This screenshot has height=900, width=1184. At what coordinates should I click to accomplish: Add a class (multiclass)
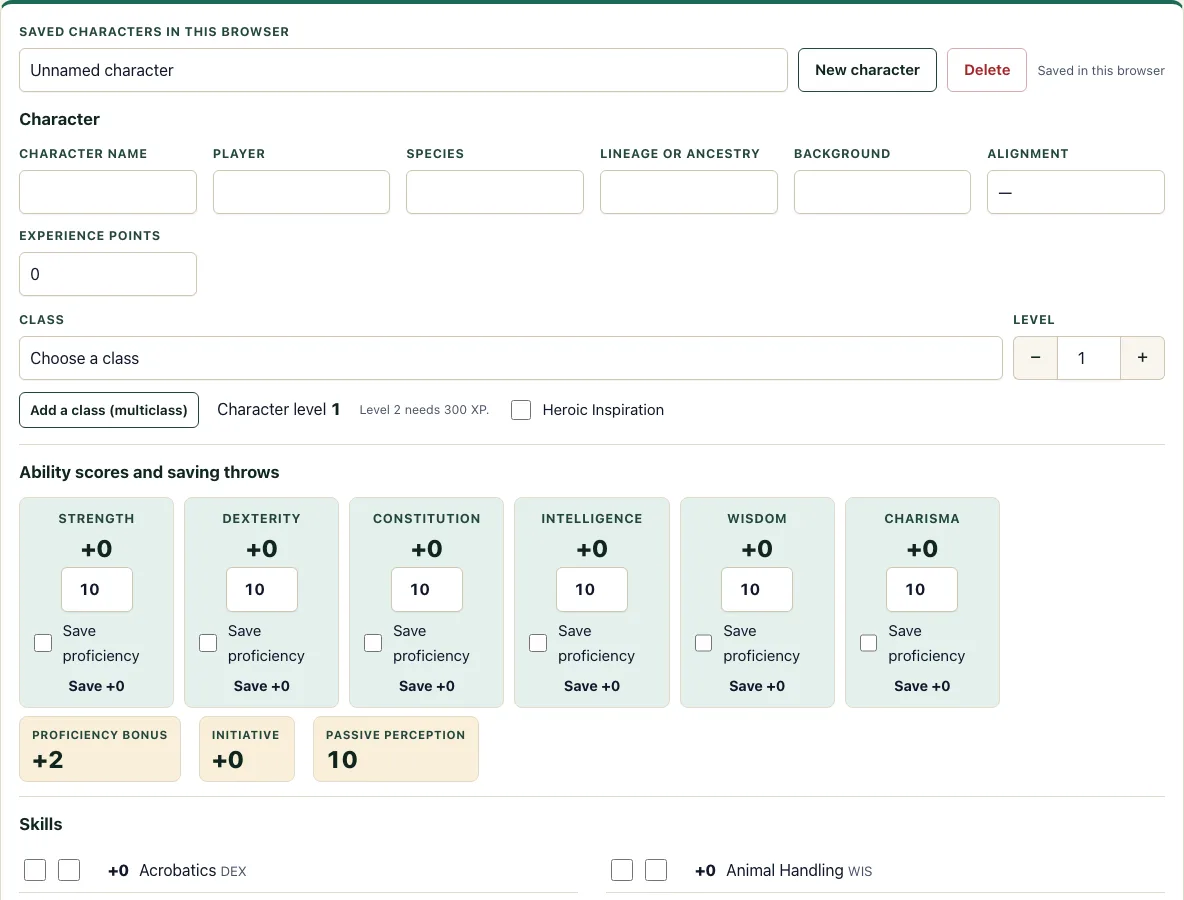point(109,410)
